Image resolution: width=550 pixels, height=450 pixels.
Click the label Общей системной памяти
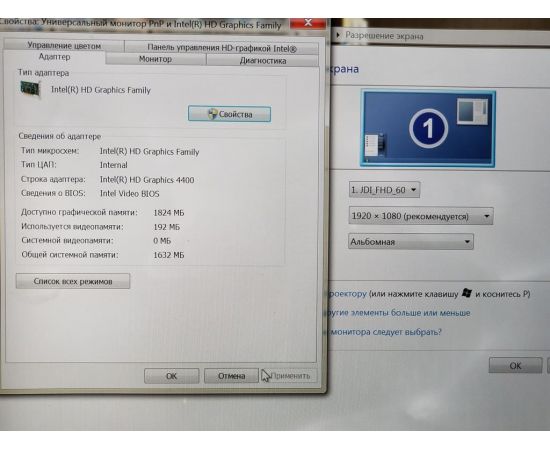[x=70, y=255]
